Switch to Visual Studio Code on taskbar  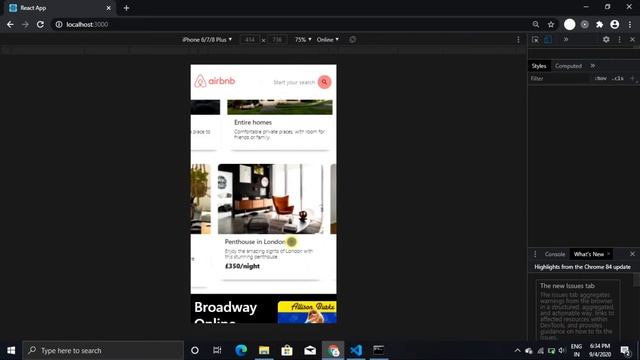pos(356,350)
